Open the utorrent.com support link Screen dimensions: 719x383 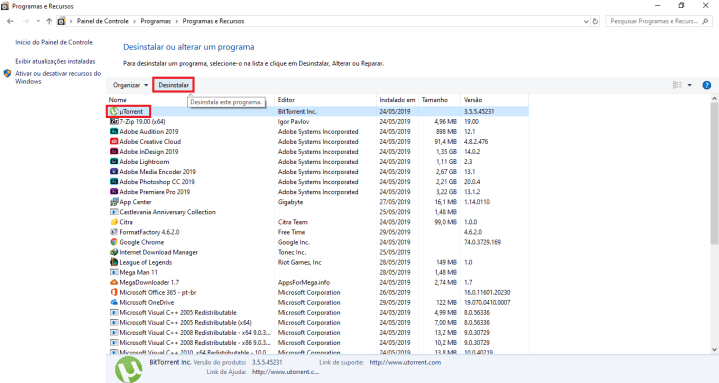tap(405, 362)
